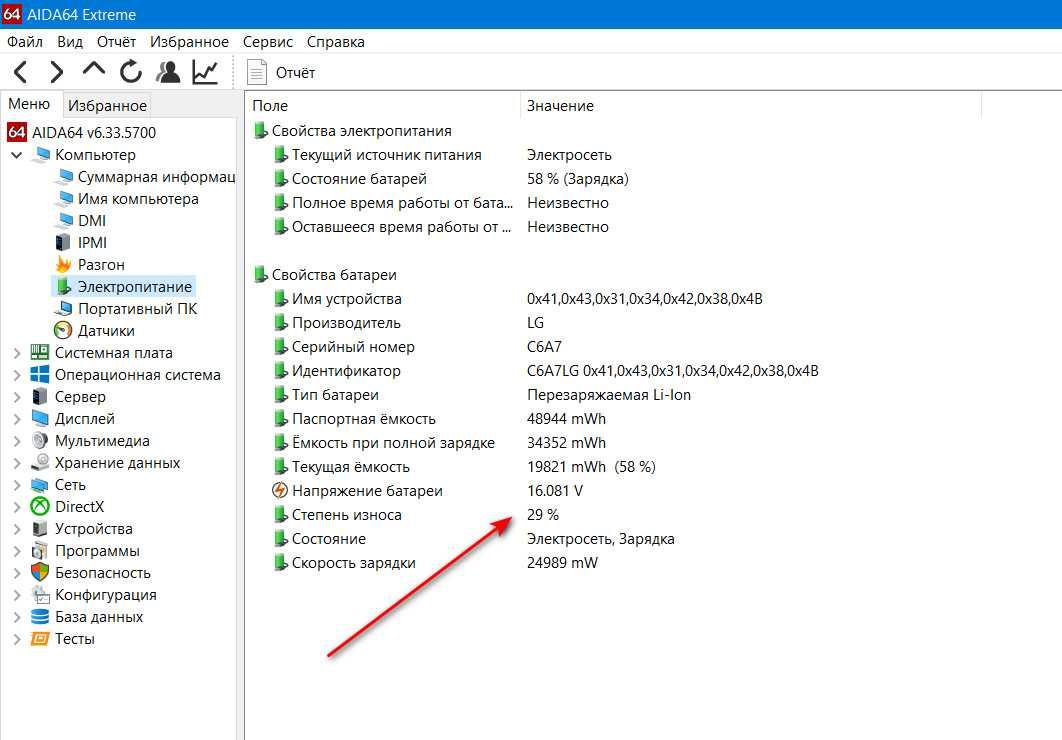Expand the Дисплей tree node
The image size is (1062, 740).
17,419
